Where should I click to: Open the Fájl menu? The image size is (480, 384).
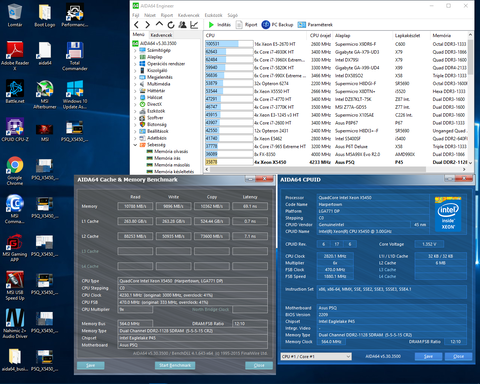[x=136, y=15]
